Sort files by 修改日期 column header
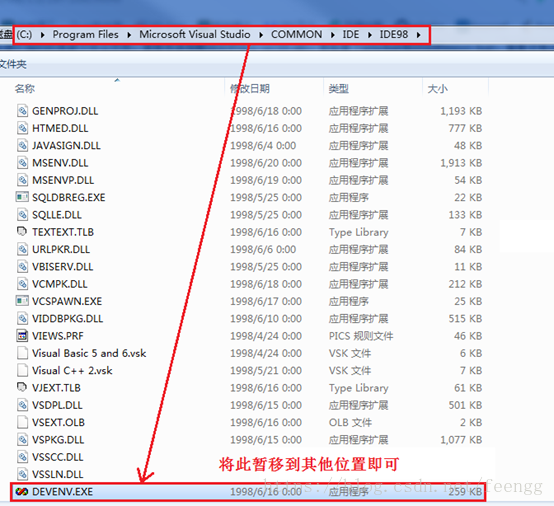554x506 pixels. 250,89
